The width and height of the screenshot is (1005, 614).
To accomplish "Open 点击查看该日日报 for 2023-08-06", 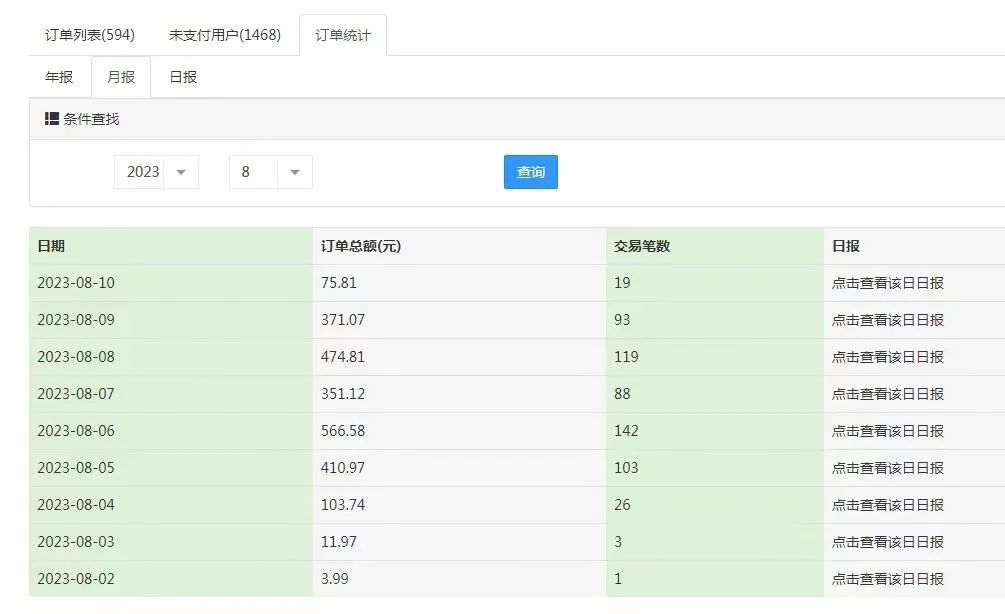I will (x=889, y=430).
